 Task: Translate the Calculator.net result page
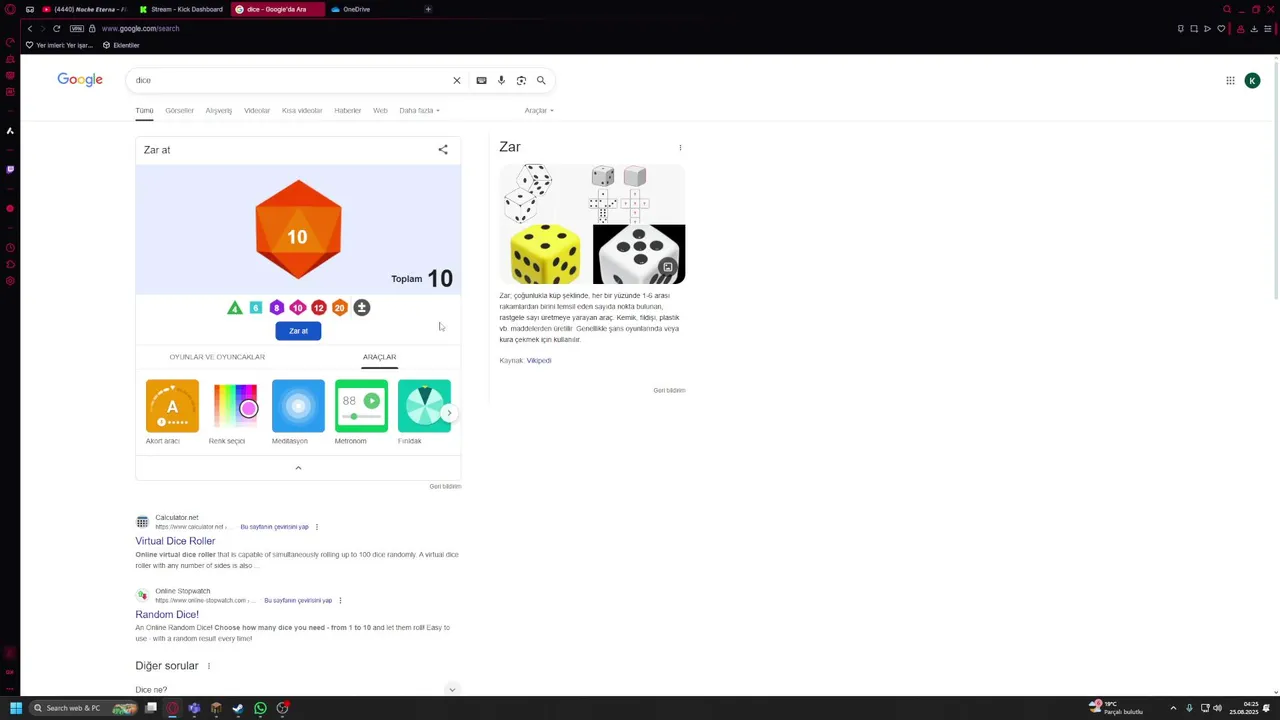[274, 527]
